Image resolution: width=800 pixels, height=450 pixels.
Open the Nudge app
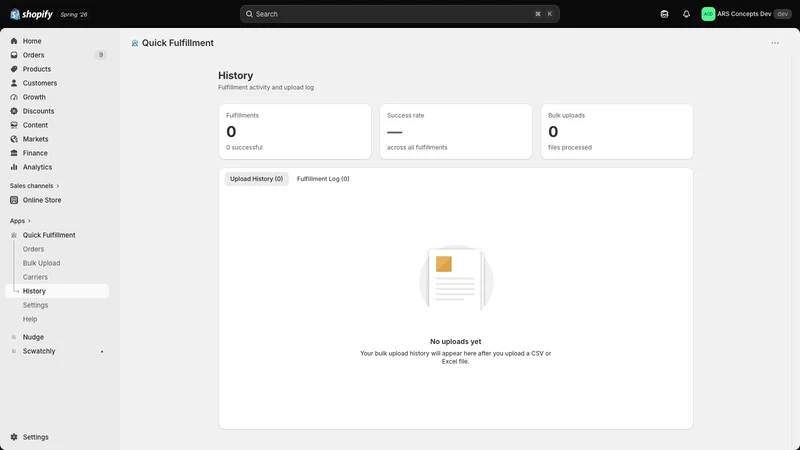pos(33,337)
